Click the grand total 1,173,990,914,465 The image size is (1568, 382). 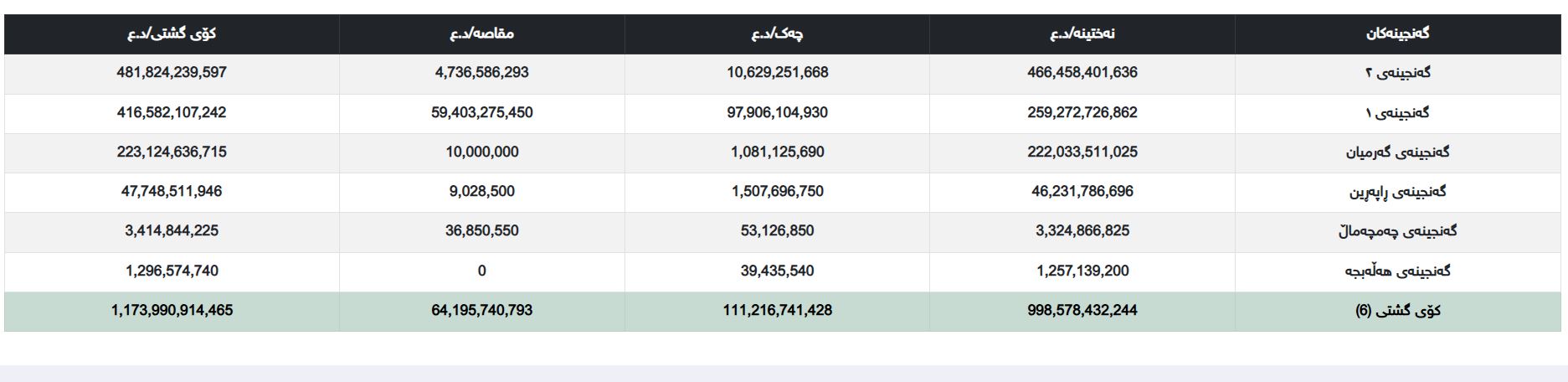(x=172, y=311)
